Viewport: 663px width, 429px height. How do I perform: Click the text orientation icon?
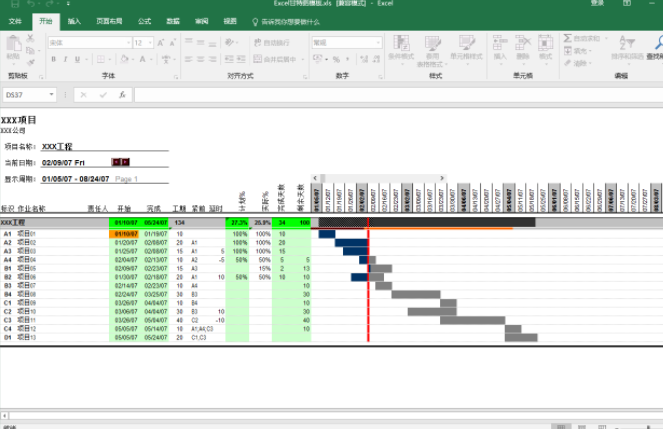[230, 42]
